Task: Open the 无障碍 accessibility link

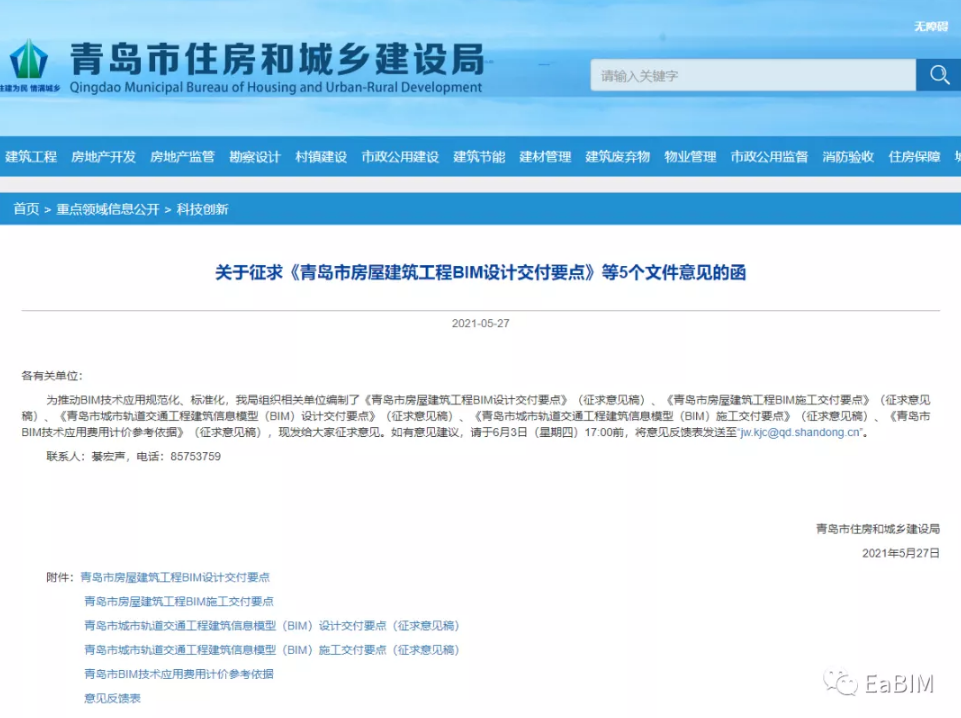Action: coord(930,26)
